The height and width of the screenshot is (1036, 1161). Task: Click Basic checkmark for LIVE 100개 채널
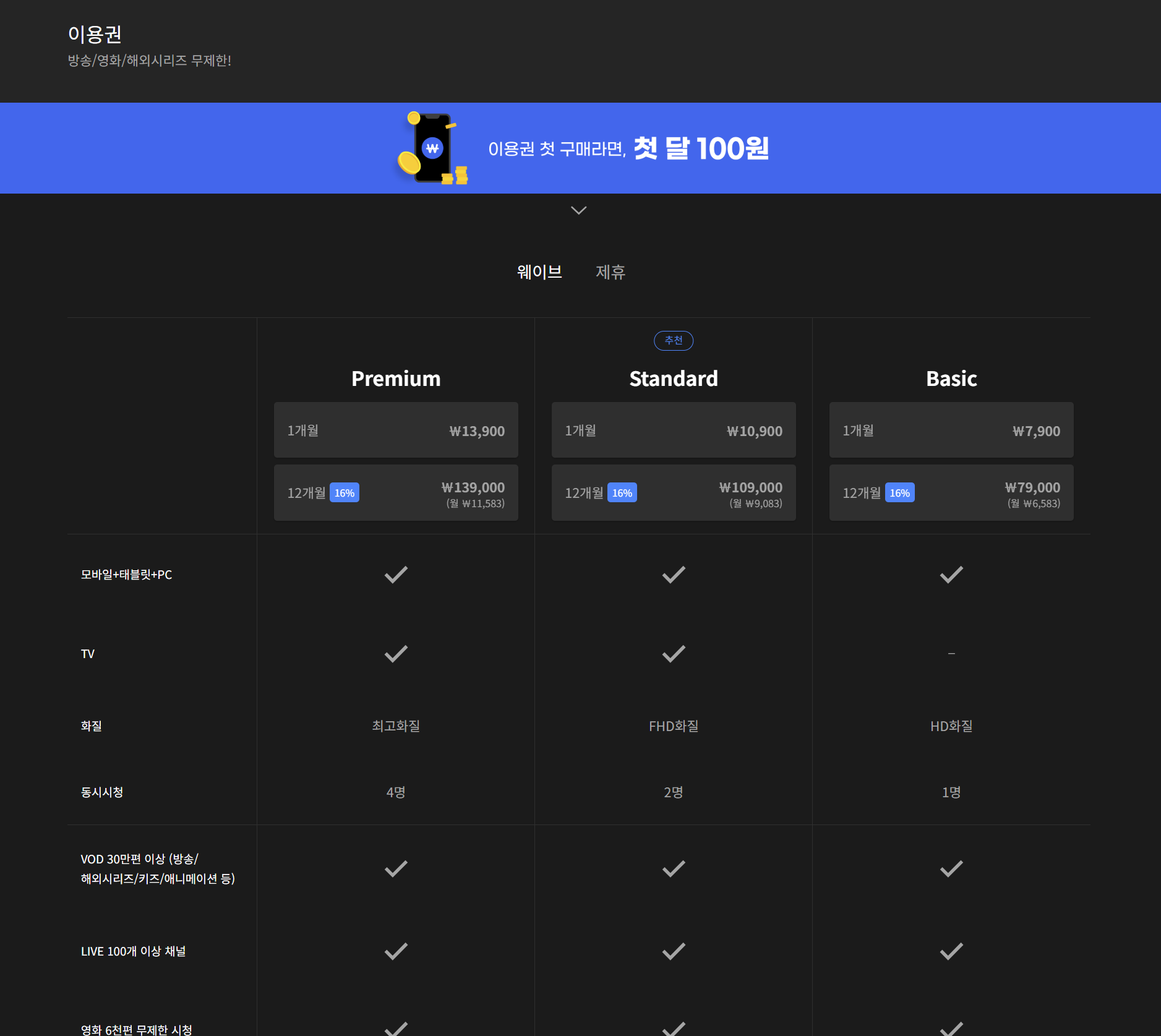tap(951, 951)
